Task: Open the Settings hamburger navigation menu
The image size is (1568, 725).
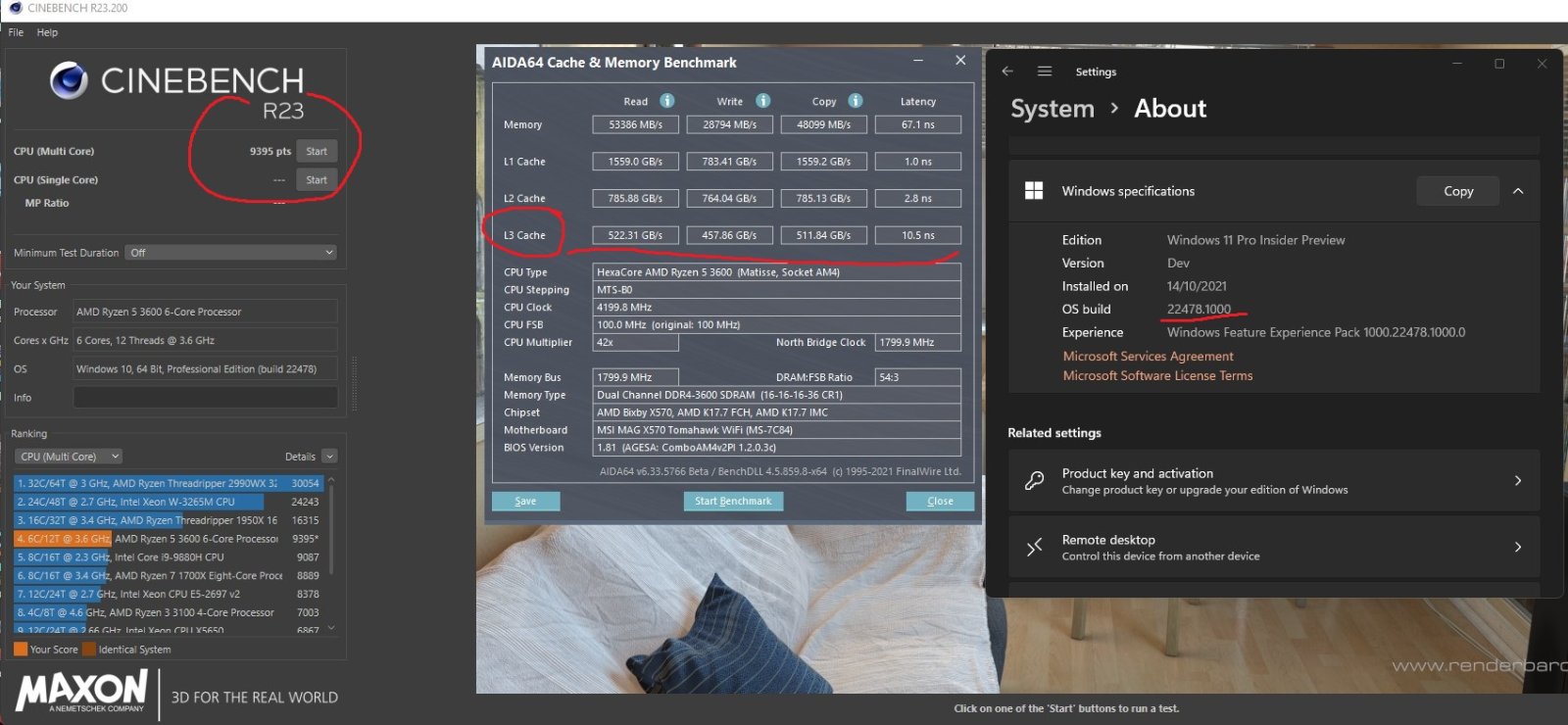Action: pos(1045,72)
